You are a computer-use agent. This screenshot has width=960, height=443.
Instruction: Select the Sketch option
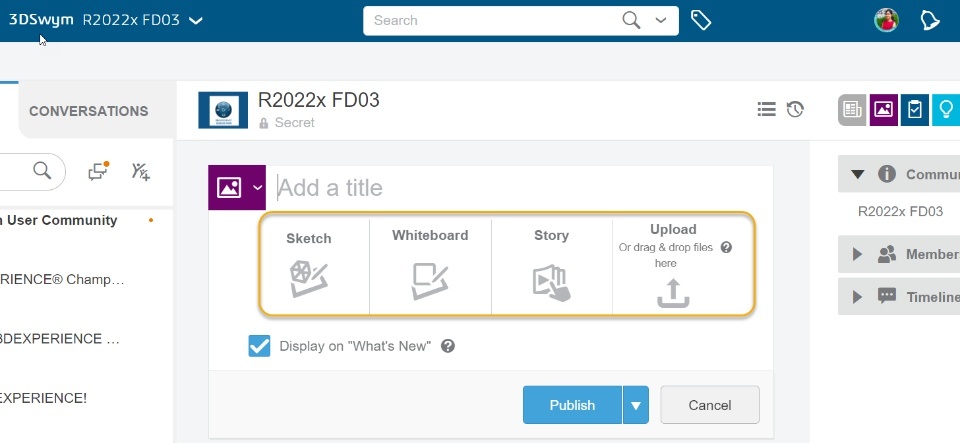click(308, 266)
